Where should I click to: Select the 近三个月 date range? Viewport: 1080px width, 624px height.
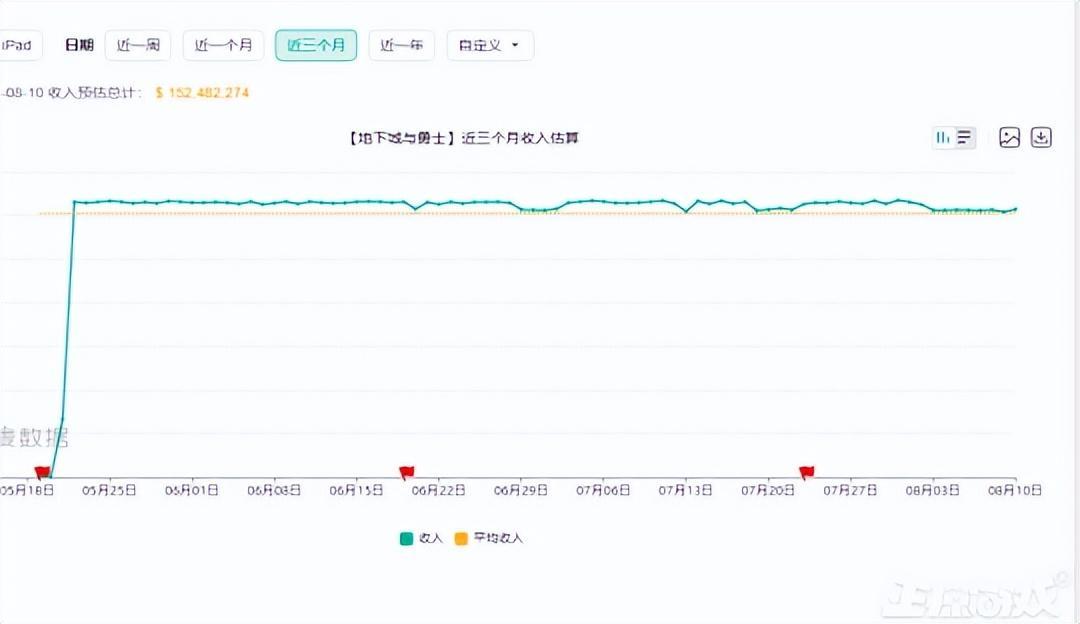click(316, 45)
